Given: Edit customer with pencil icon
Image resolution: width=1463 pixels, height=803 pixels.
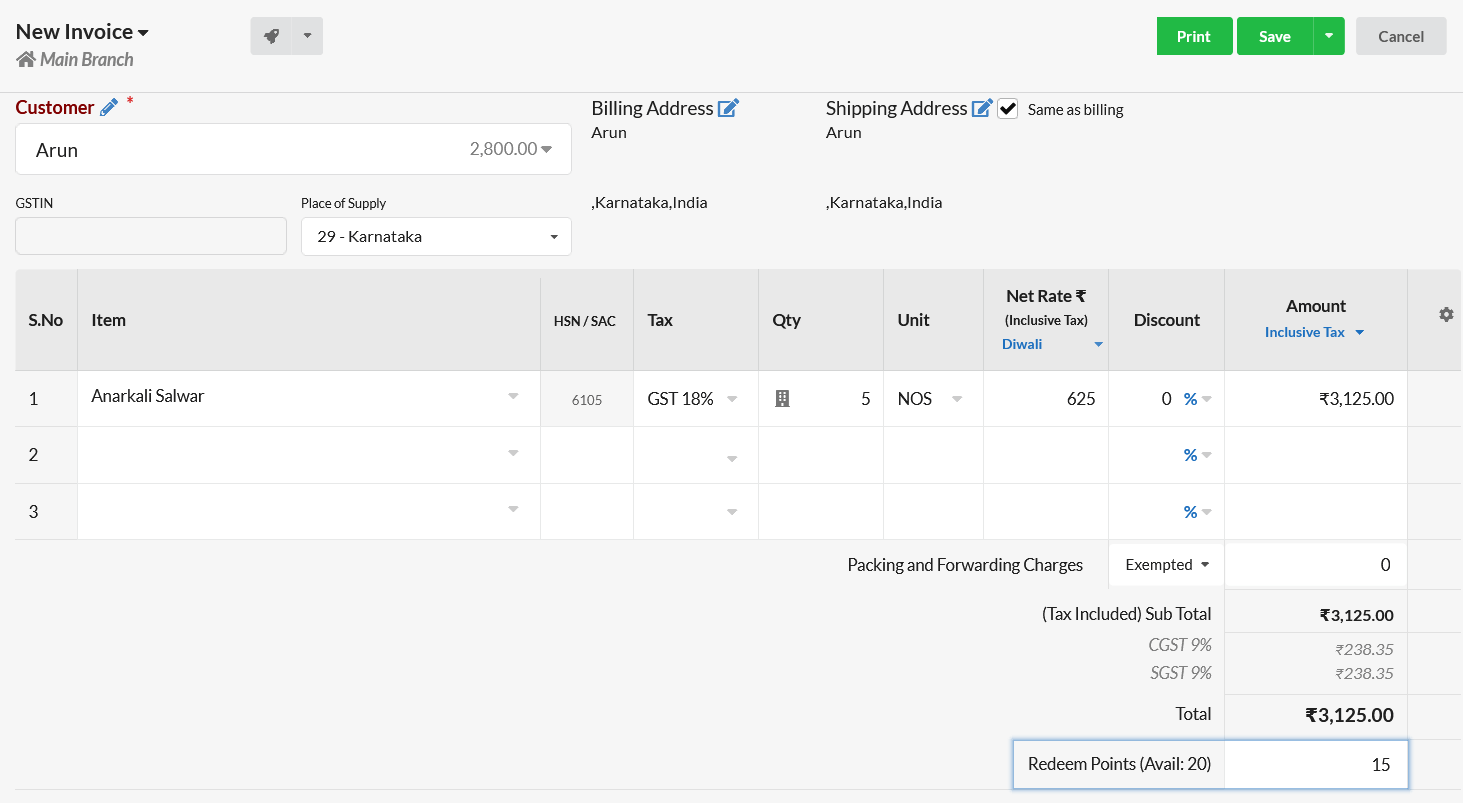Looking at the screenshot, I should coord(109,107).
